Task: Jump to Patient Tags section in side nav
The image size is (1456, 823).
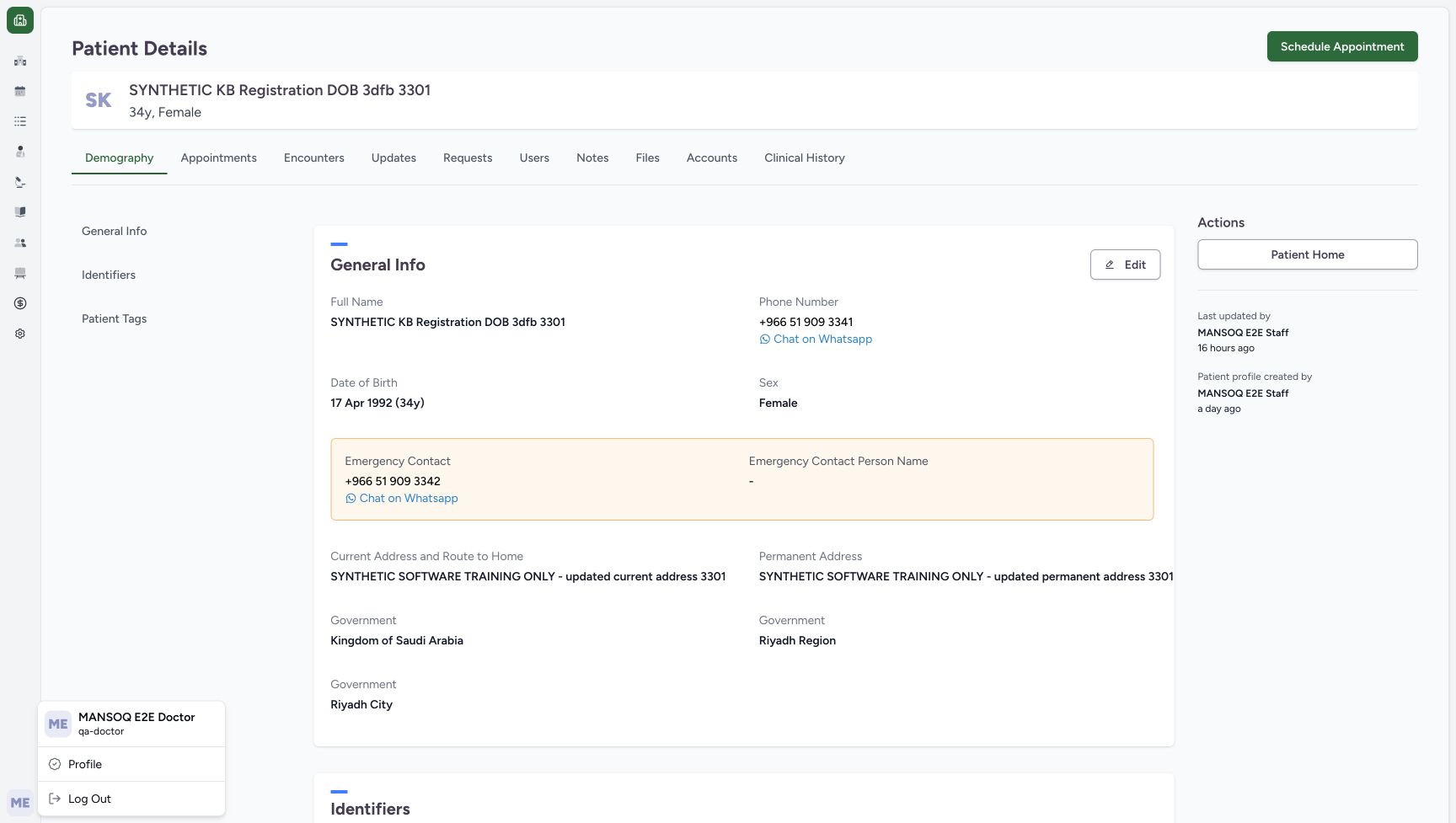Action: 115,318
